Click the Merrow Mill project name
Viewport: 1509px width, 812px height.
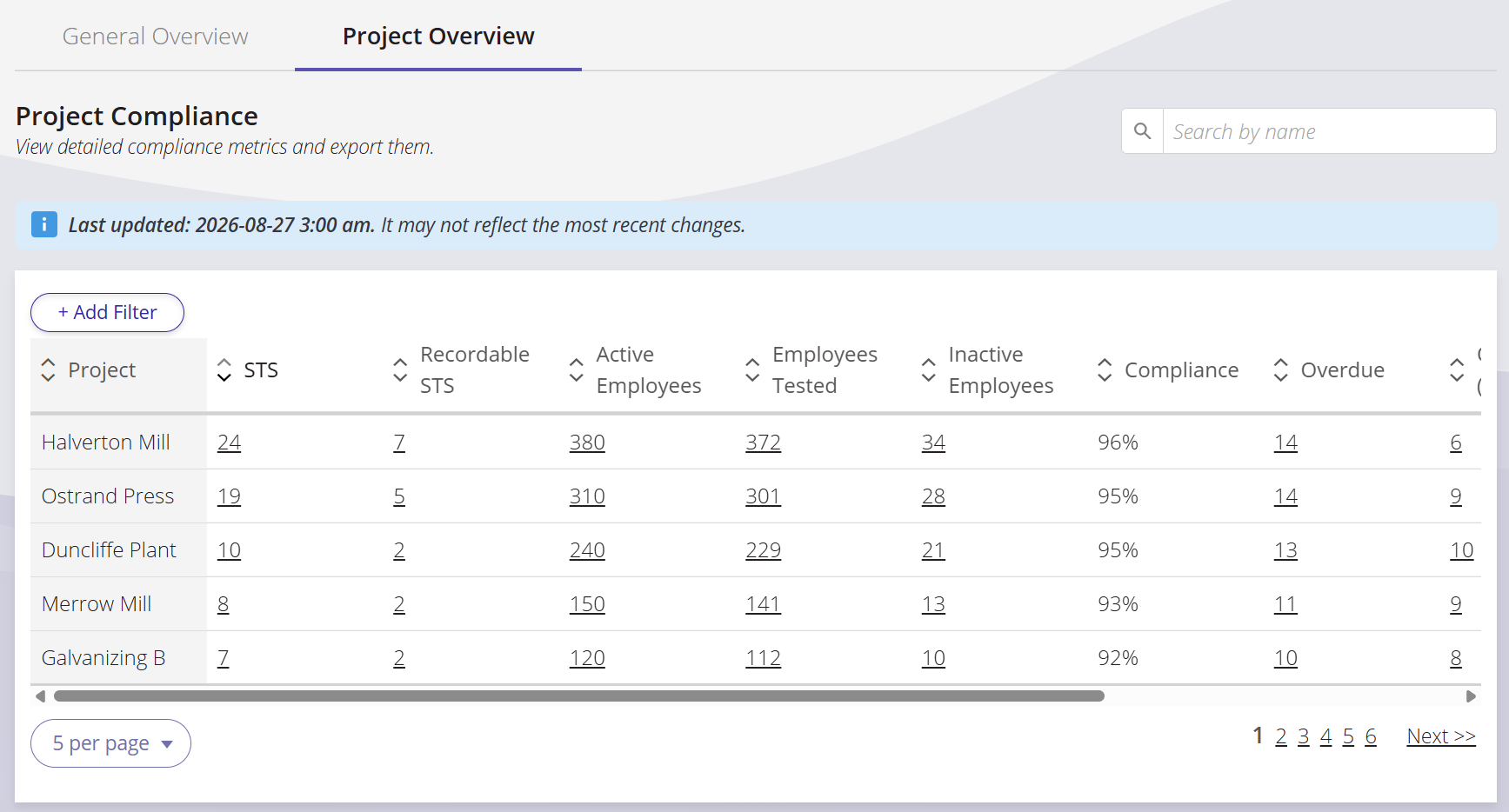[x=97, y=604]
